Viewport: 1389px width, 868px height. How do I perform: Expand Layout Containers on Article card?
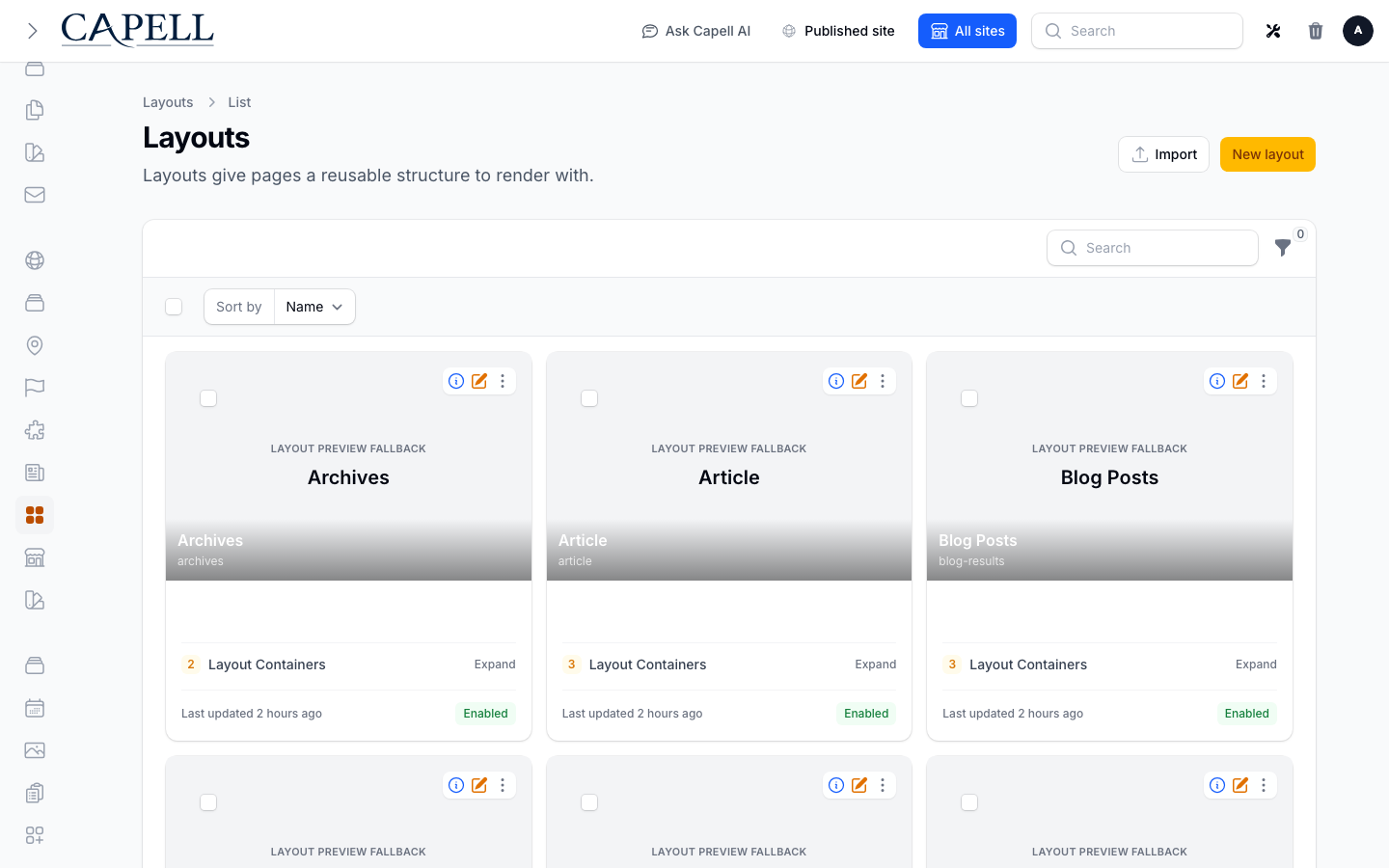pos(876,665)
